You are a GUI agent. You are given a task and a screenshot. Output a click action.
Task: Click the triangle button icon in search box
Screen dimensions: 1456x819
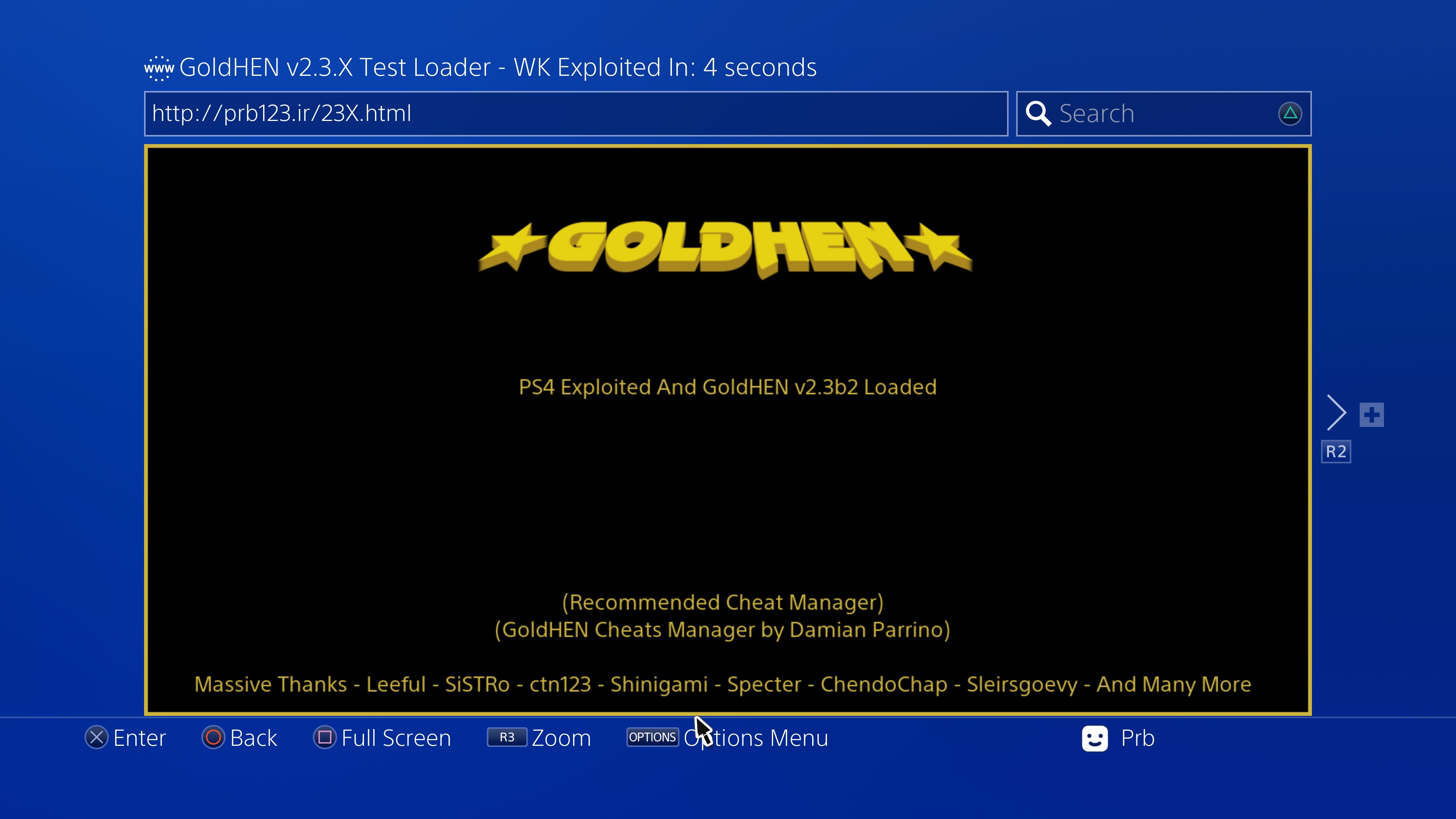point(1290,114)
